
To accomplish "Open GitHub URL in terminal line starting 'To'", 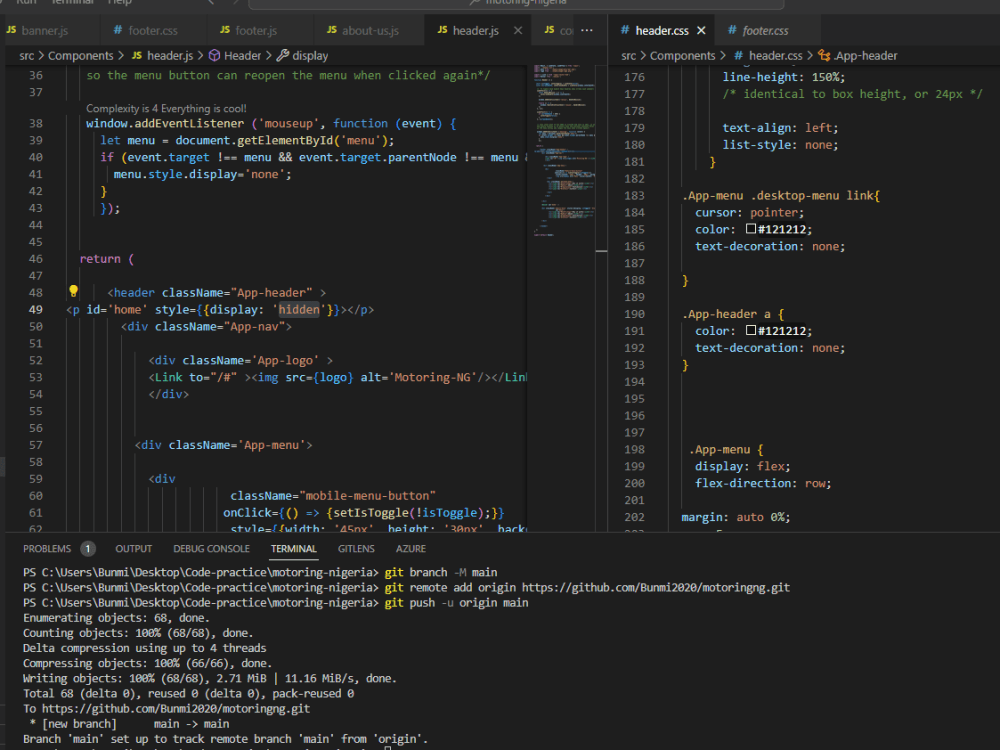I will pos(176,709).
